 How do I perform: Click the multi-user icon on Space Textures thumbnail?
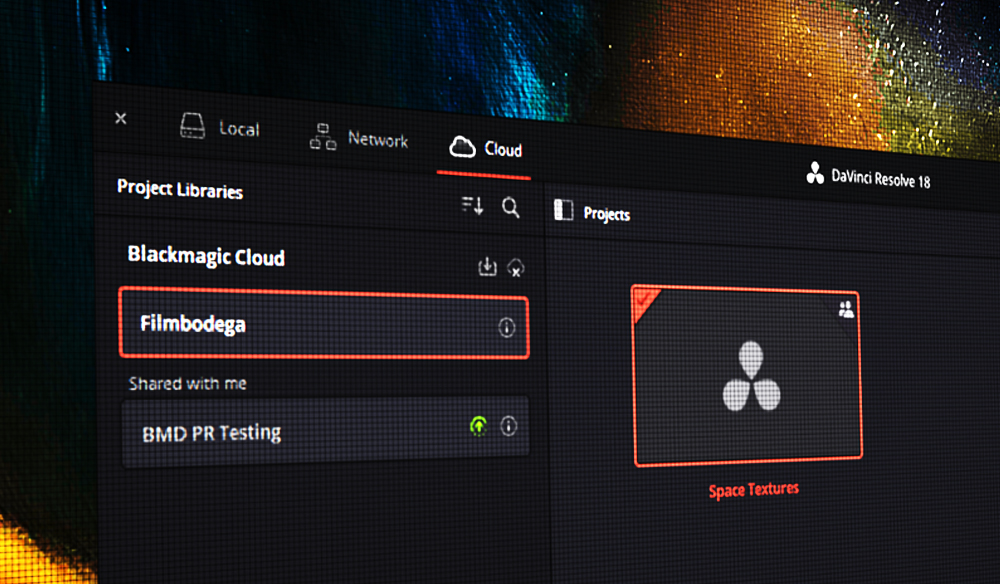pyautogui.click(x=846, y=310)
